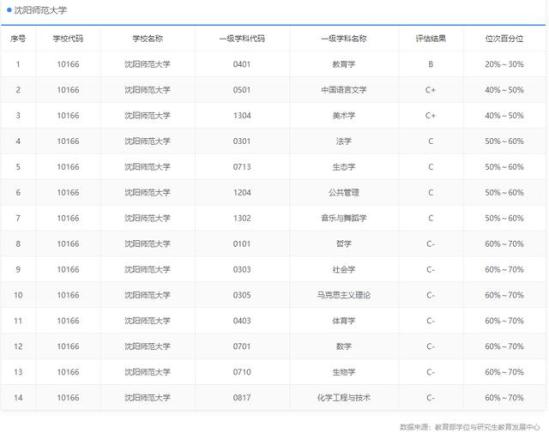Select the 沈阳师范大学 heading text
Image resolution: width=549 pixels, height=439 pixels.
tap(40, 10)
